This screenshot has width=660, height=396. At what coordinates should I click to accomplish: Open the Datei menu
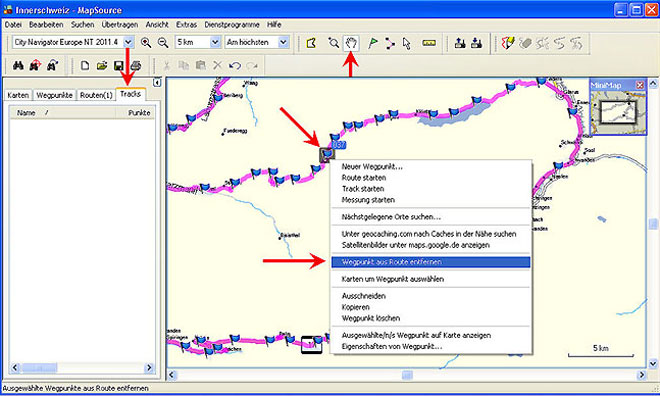click(x=13, y=24)
